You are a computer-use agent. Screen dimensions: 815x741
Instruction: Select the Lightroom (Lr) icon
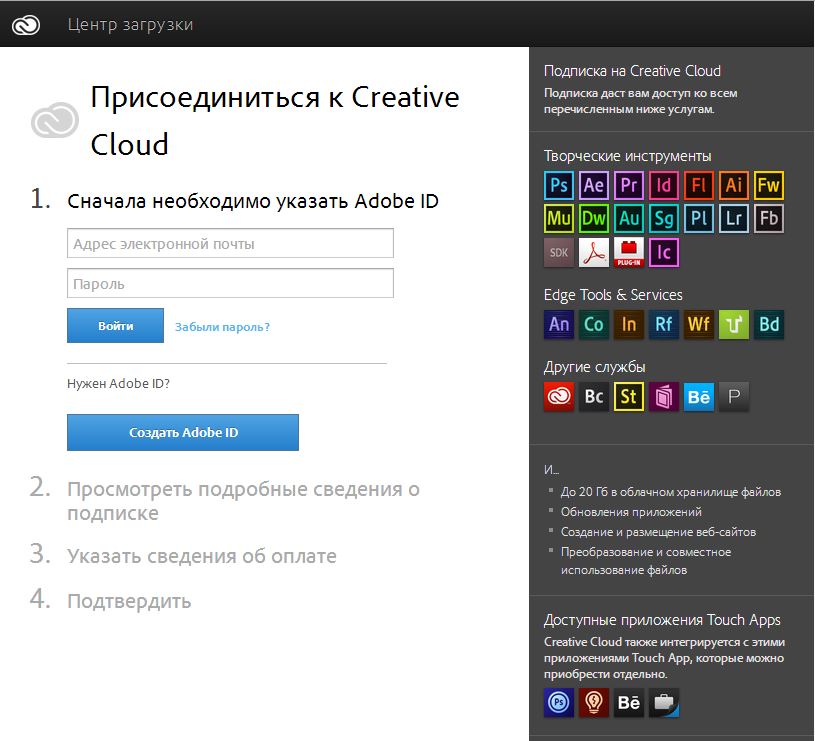(733, 218)
